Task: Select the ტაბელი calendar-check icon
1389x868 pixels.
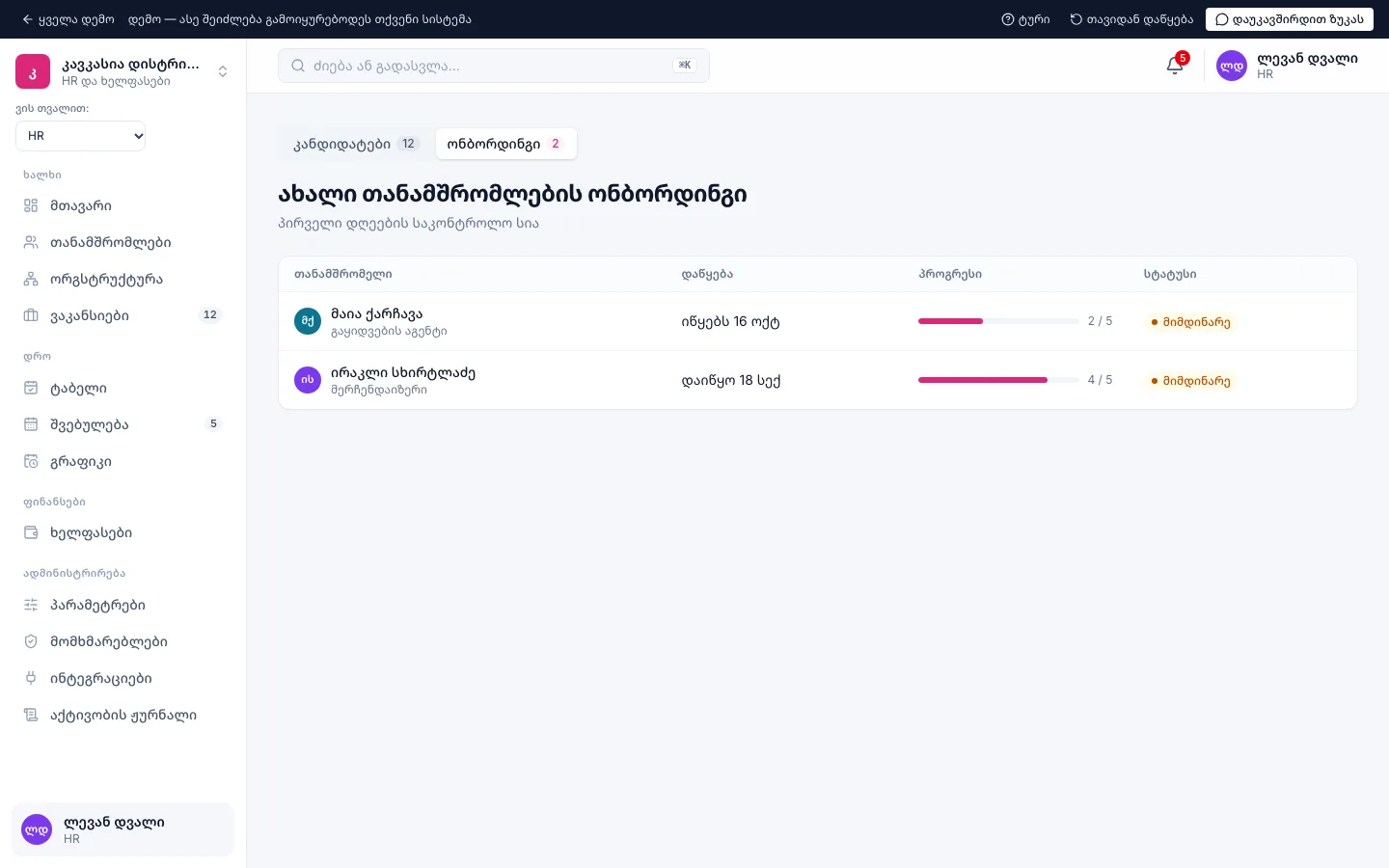Action: (x=31, y=388)
